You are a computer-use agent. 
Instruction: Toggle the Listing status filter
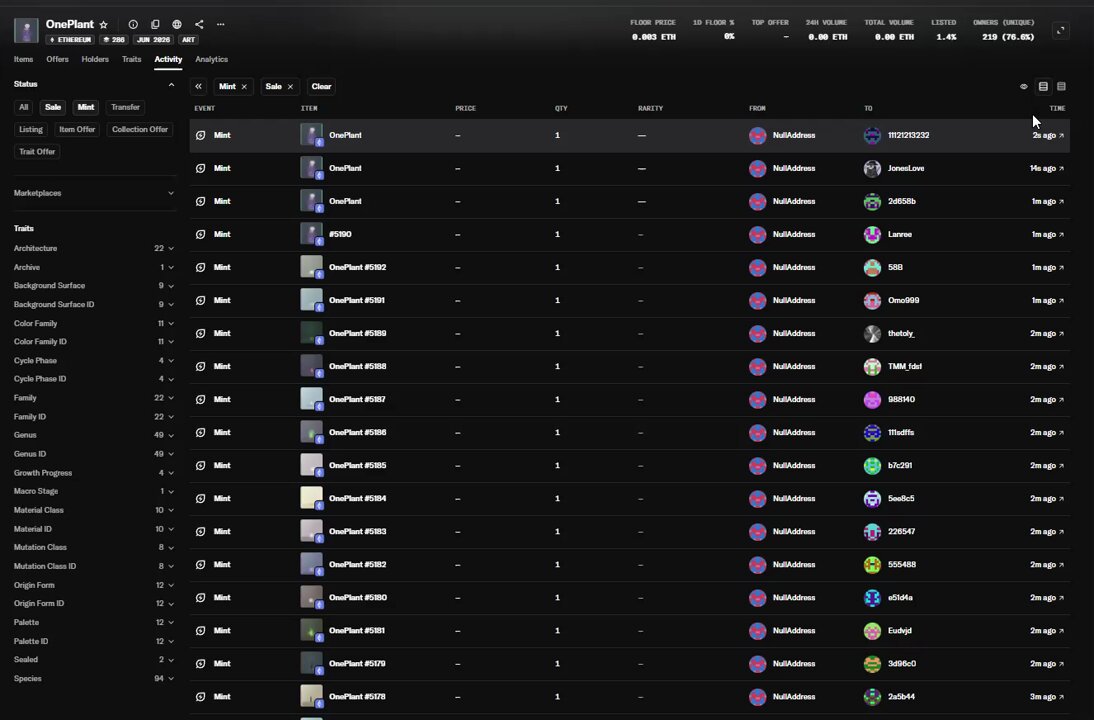31,130
